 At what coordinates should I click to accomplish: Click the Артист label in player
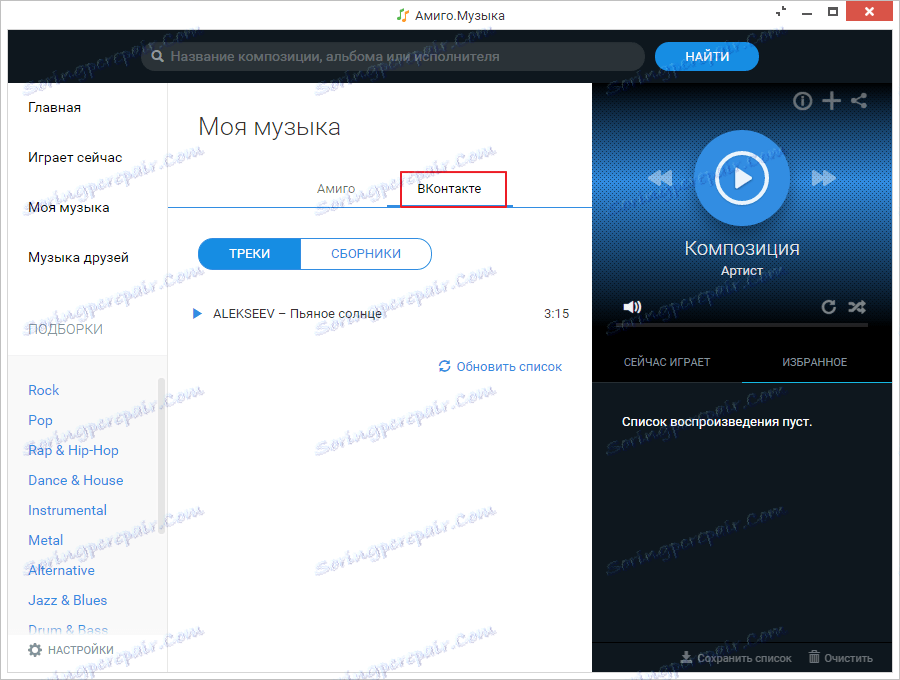click(742, 271)
